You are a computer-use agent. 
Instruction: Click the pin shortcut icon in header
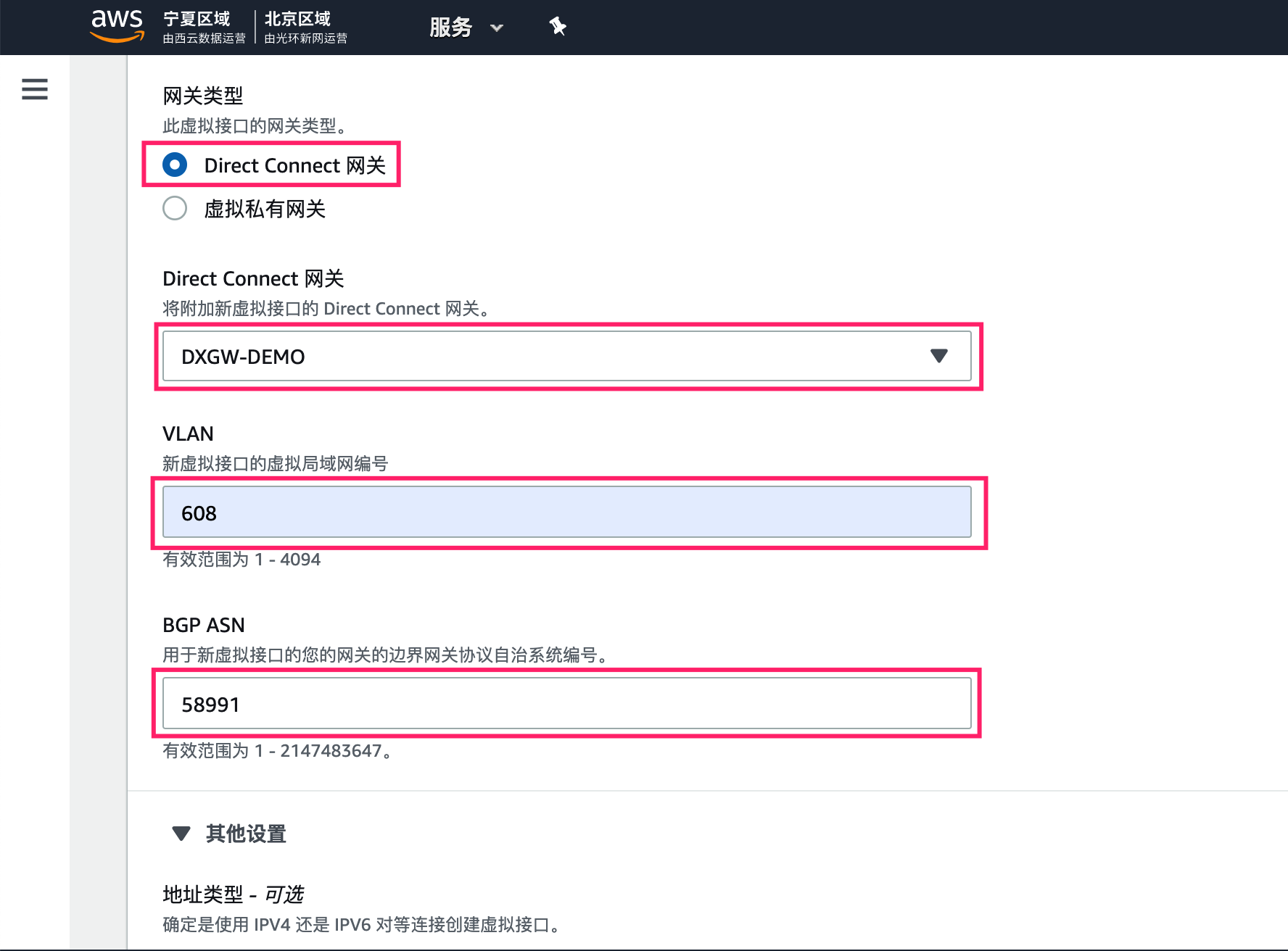point(557,27)
